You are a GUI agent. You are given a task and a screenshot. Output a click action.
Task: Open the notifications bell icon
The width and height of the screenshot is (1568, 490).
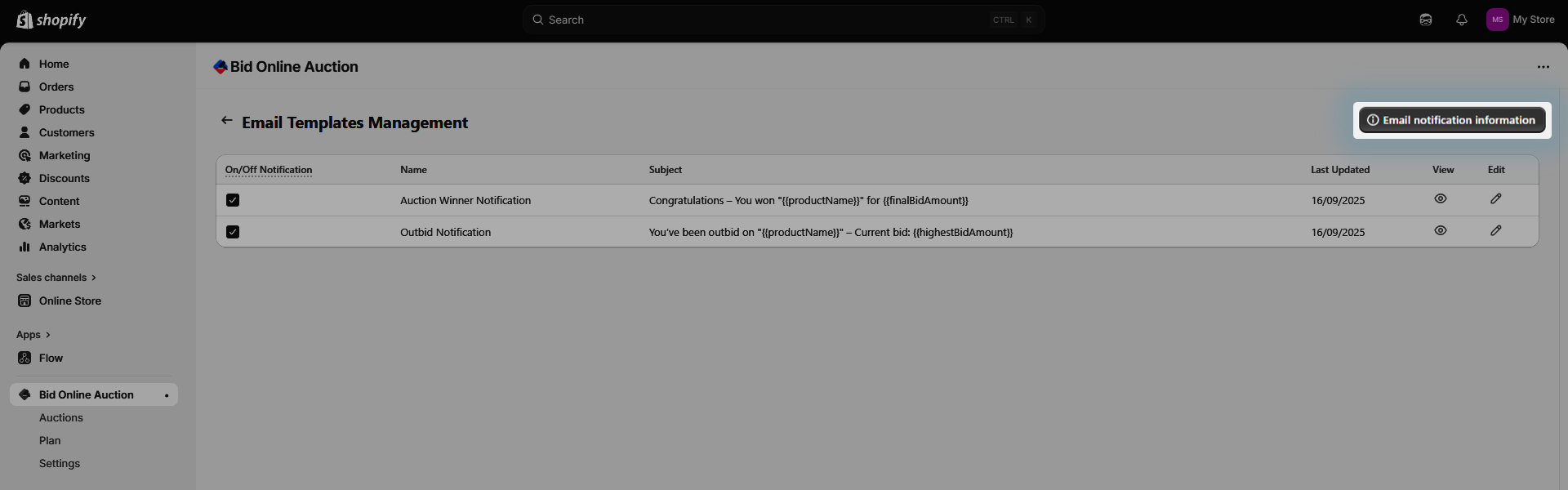pyautogui.click(x=1461, y=20)
